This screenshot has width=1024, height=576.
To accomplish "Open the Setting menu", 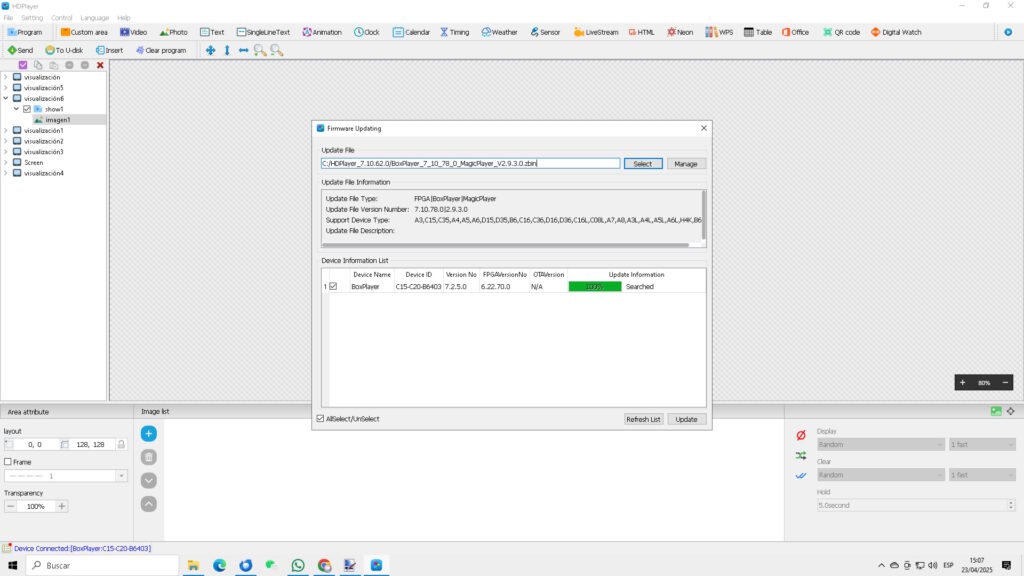I will [32, 18].
